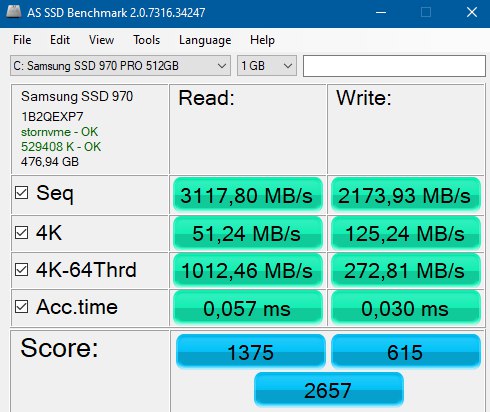490x412 pixels.
Task: Click the capacity text 476,94 GB
Action: (50, 162)
